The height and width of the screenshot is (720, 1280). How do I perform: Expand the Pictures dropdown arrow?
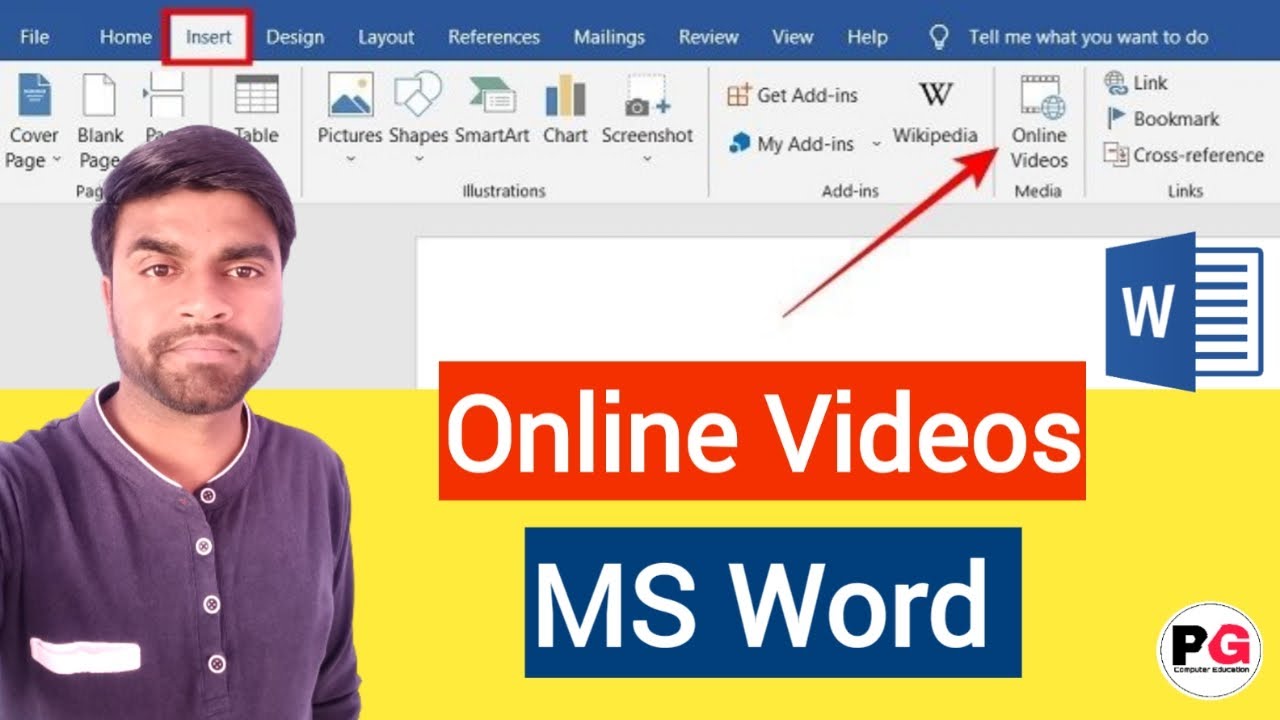350,159
